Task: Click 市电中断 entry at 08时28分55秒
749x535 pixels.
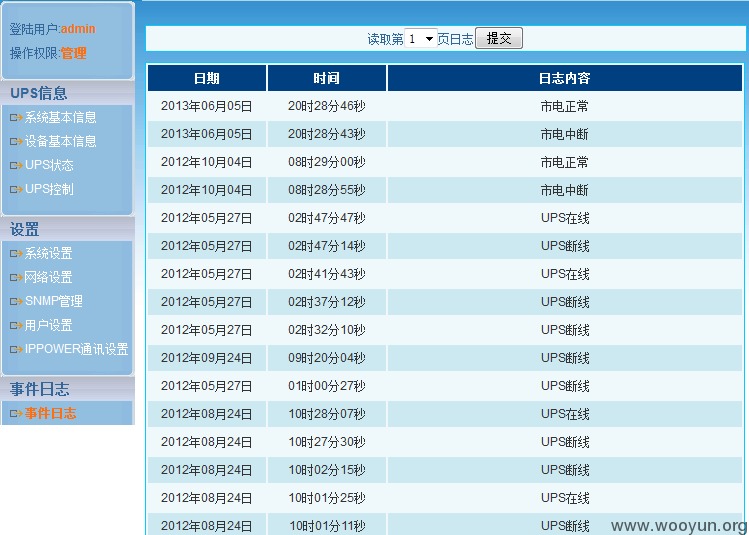Action: tap(565, 190)
